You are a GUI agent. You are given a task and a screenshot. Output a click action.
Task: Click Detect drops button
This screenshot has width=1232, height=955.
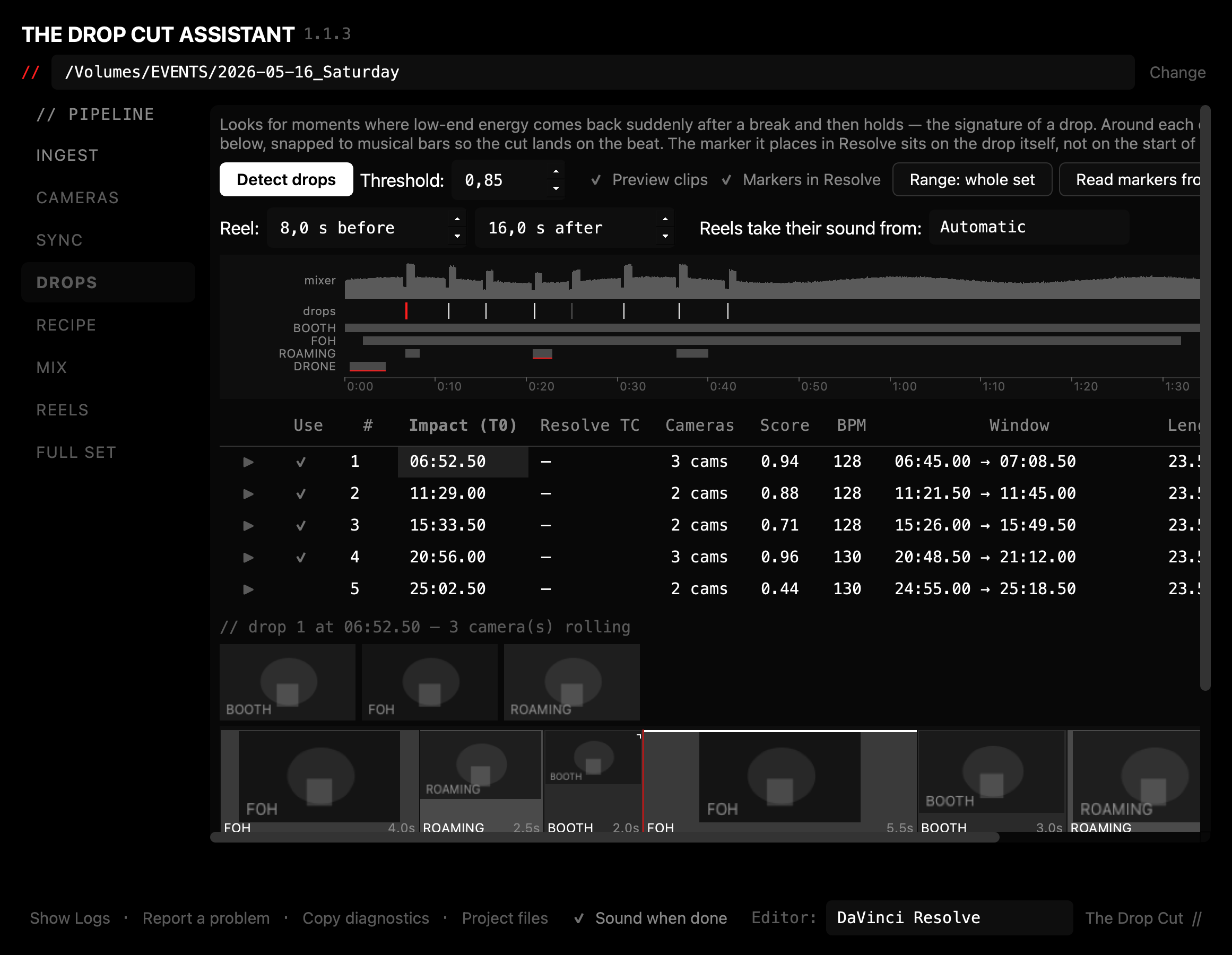[x=286, y=180]
